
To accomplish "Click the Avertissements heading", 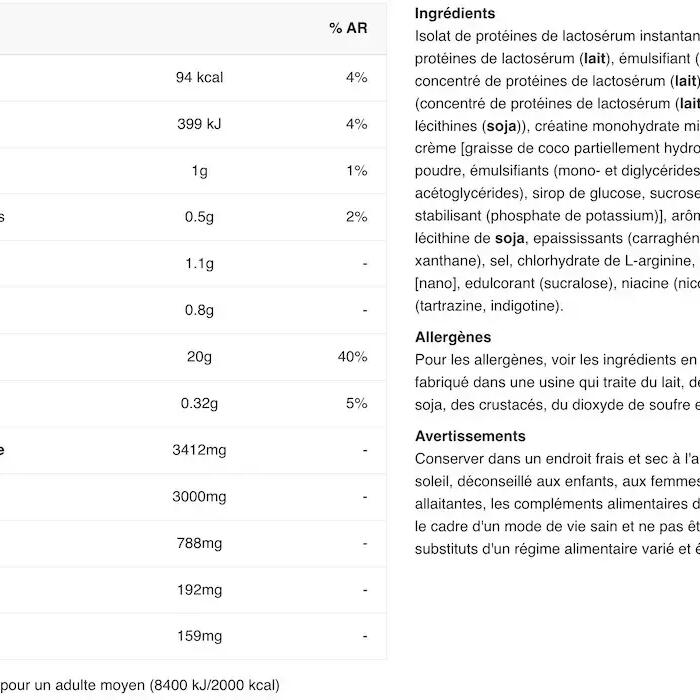I will pyautogui.click(x=470, y=436).
